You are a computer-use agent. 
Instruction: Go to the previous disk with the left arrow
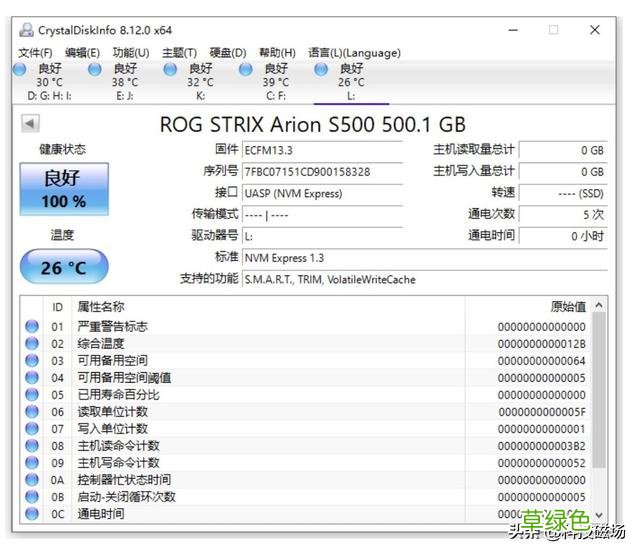(30, 123)
